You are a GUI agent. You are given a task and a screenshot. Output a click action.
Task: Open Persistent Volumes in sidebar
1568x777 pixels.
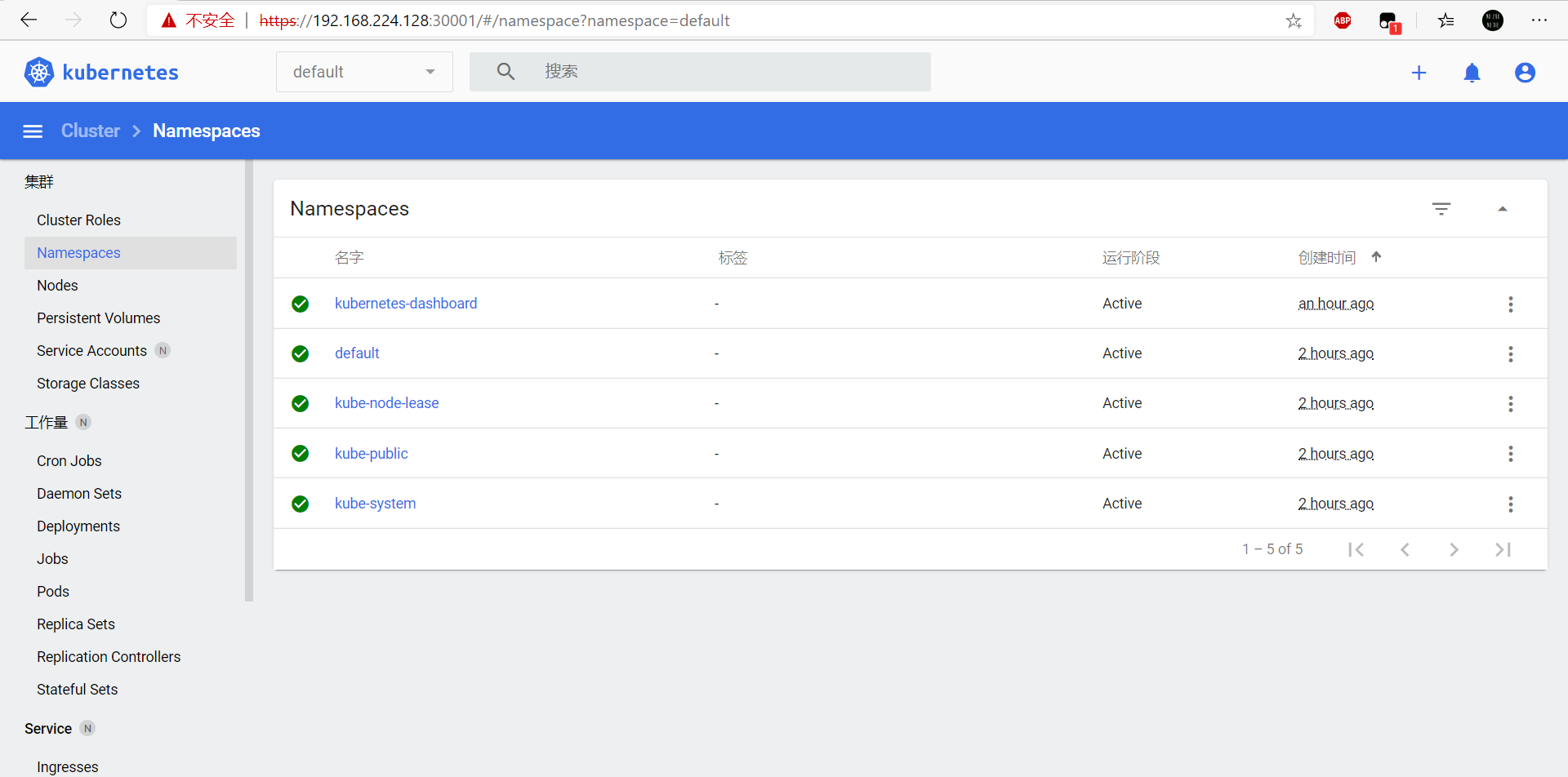[x=98, y=318]
